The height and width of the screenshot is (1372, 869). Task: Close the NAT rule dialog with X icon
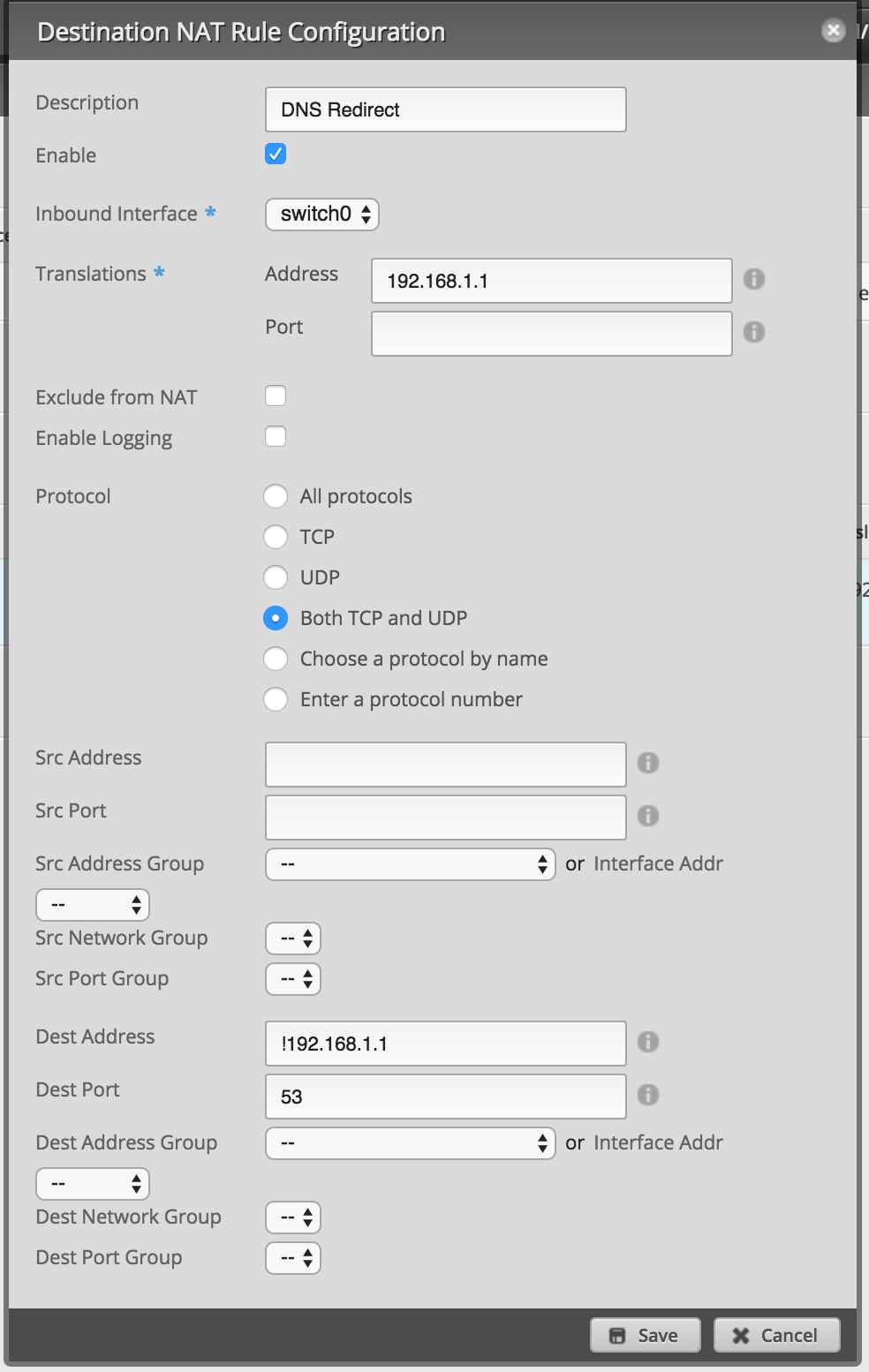833,31
